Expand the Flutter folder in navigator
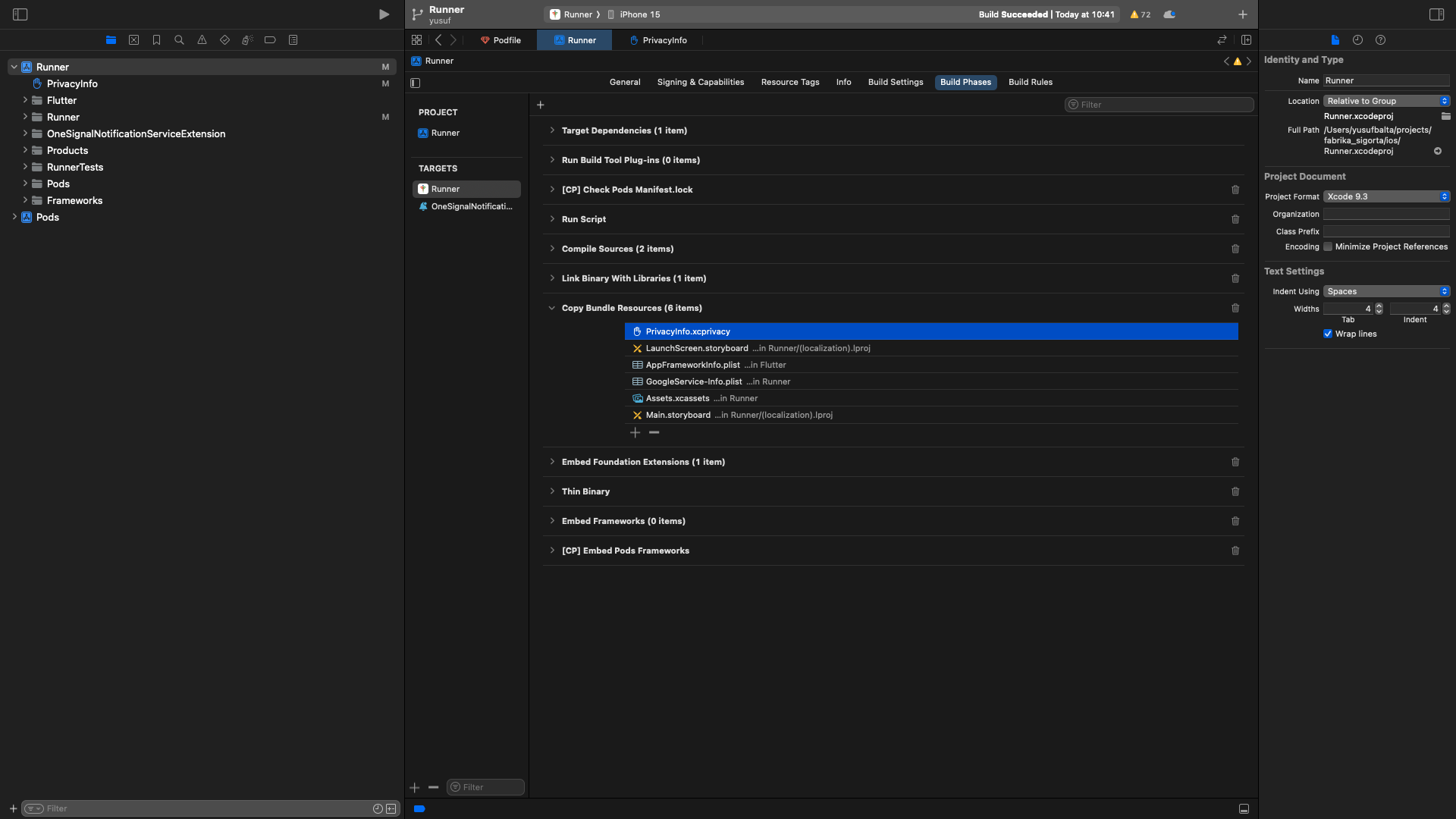The height and width of the screenshot is (819, 1456). (x=25, y=100)
